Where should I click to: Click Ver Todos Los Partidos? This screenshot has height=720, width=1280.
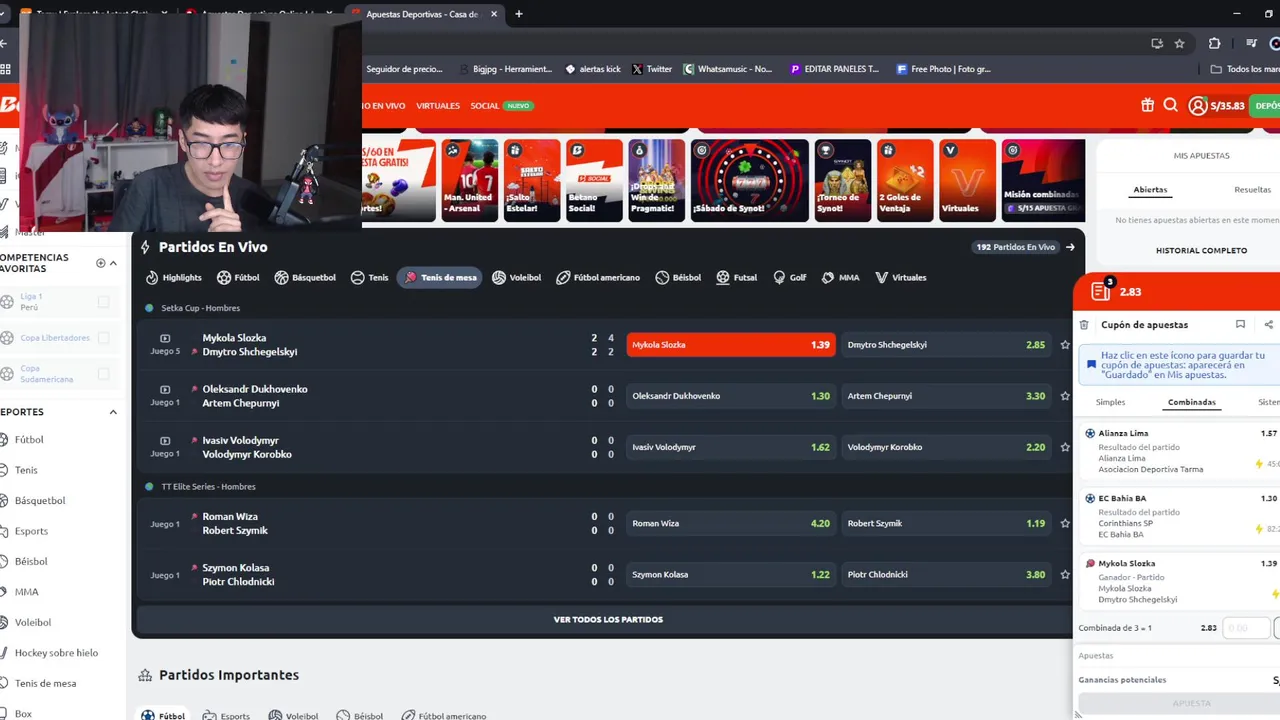[x=608, y=620]
